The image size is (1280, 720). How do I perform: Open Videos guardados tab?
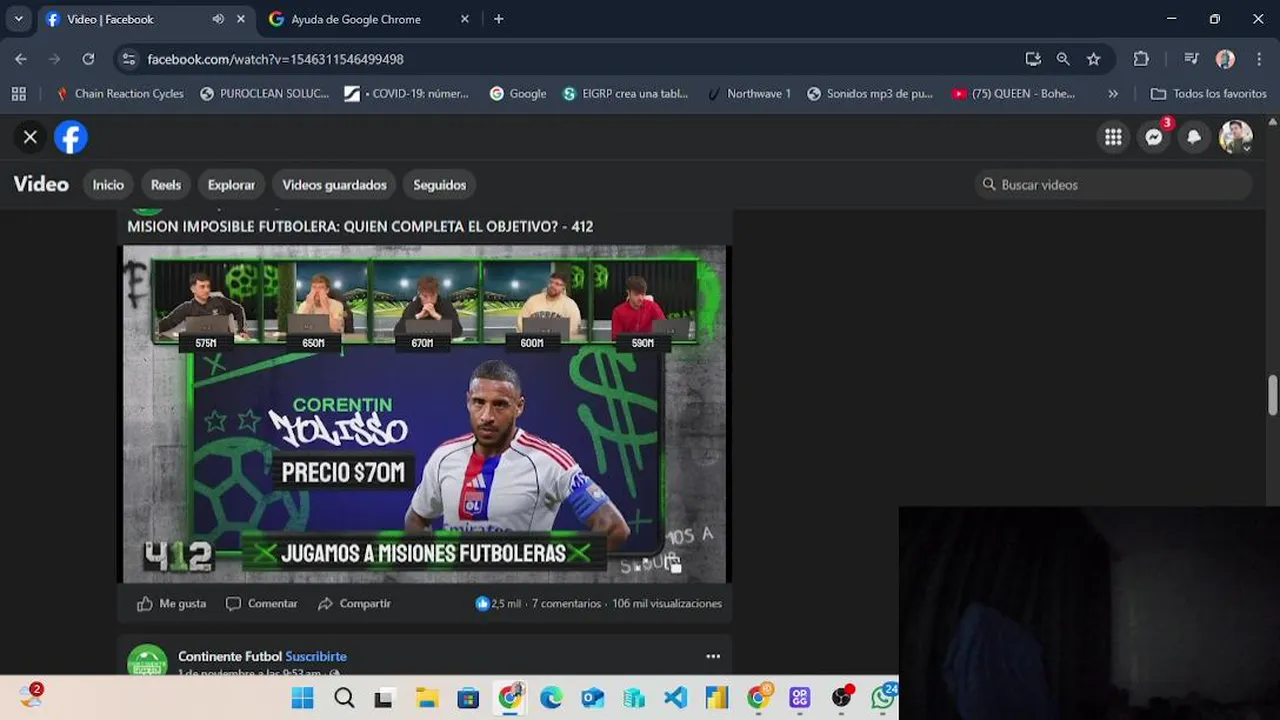click(334, 185)
